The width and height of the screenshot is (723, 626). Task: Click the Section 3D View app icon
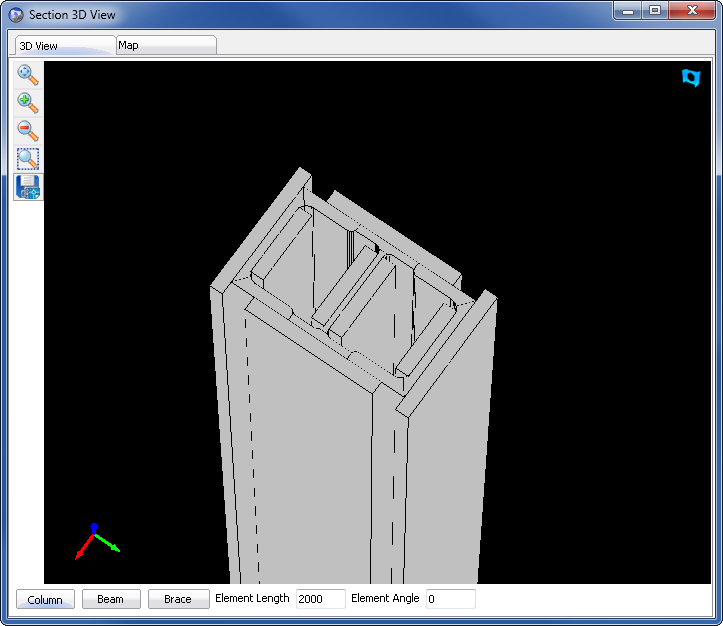pyautogui.click(x=16, y=15)
